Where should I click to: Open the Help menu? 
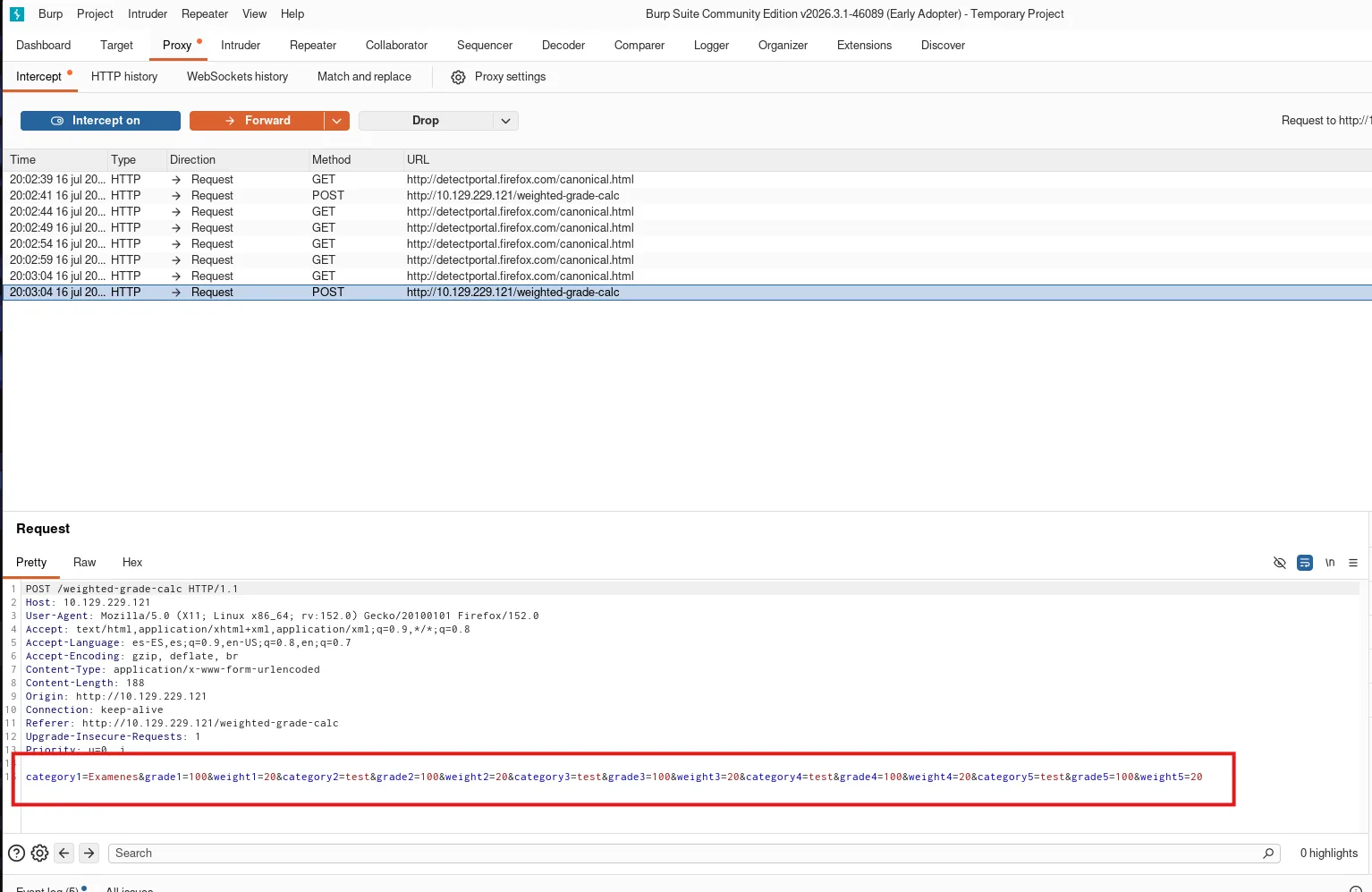(292, 14)
